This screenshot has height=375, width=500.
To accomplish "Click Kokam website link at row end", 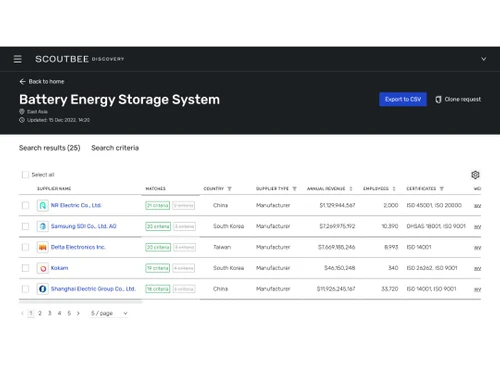I will (477, 268).
